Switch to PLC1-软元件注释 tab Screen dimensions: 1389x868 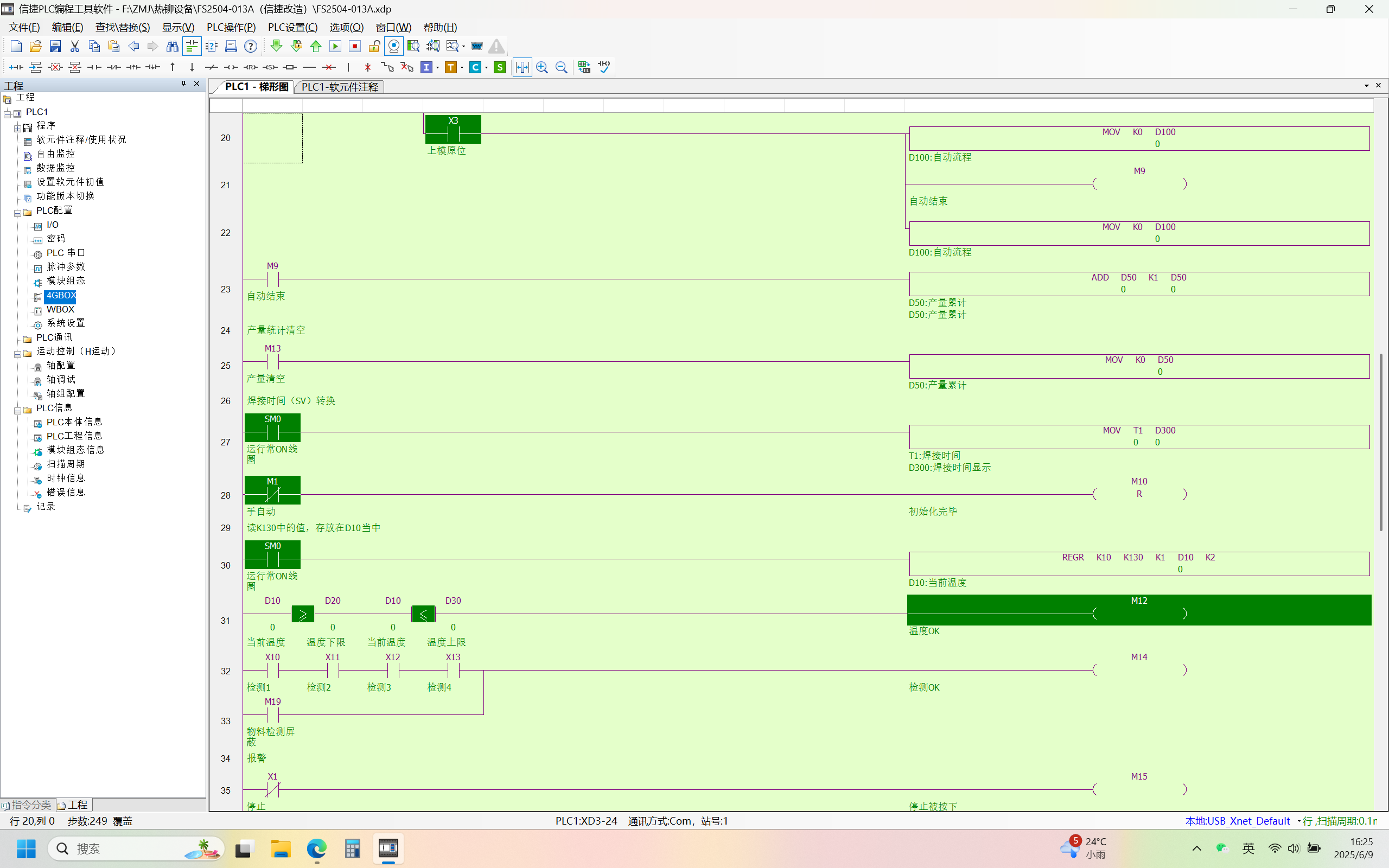click(339, 87)
